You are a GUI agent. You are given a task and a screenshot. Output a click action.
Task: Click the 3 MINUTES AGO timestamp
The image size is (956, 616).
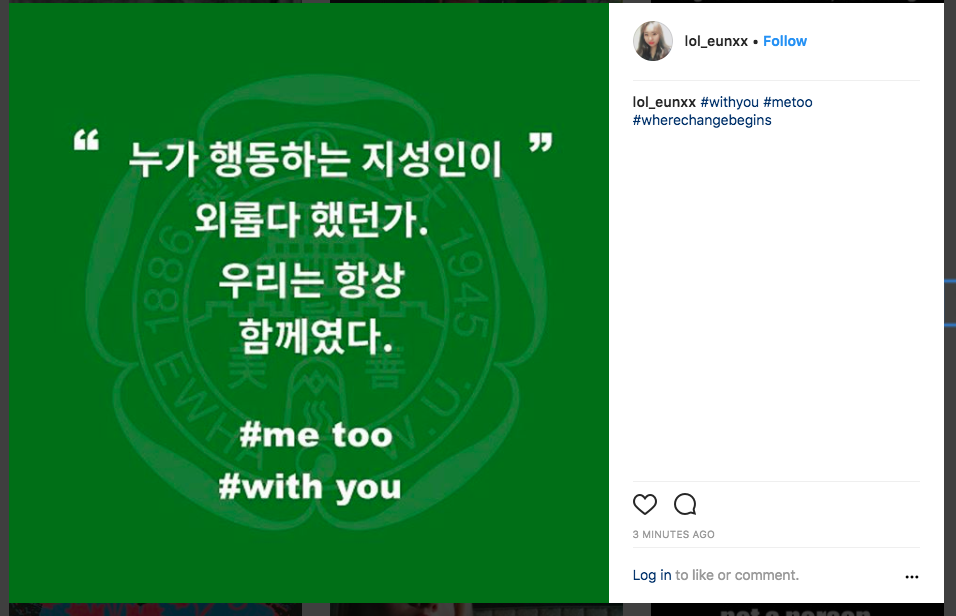coord(673,534)
